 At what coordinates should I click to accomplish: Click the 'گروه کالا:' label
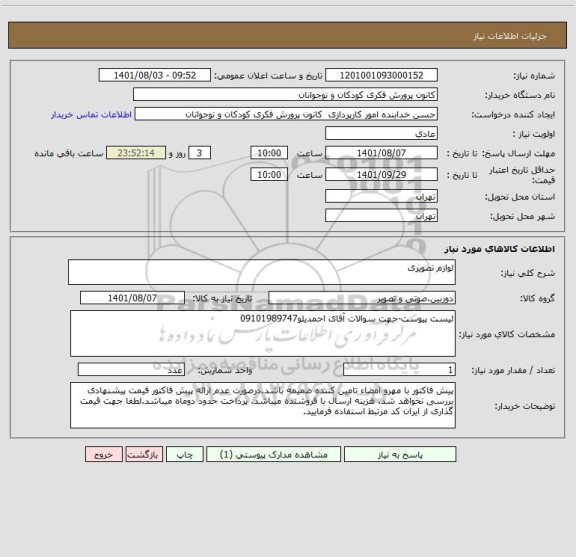pos(537,299)
